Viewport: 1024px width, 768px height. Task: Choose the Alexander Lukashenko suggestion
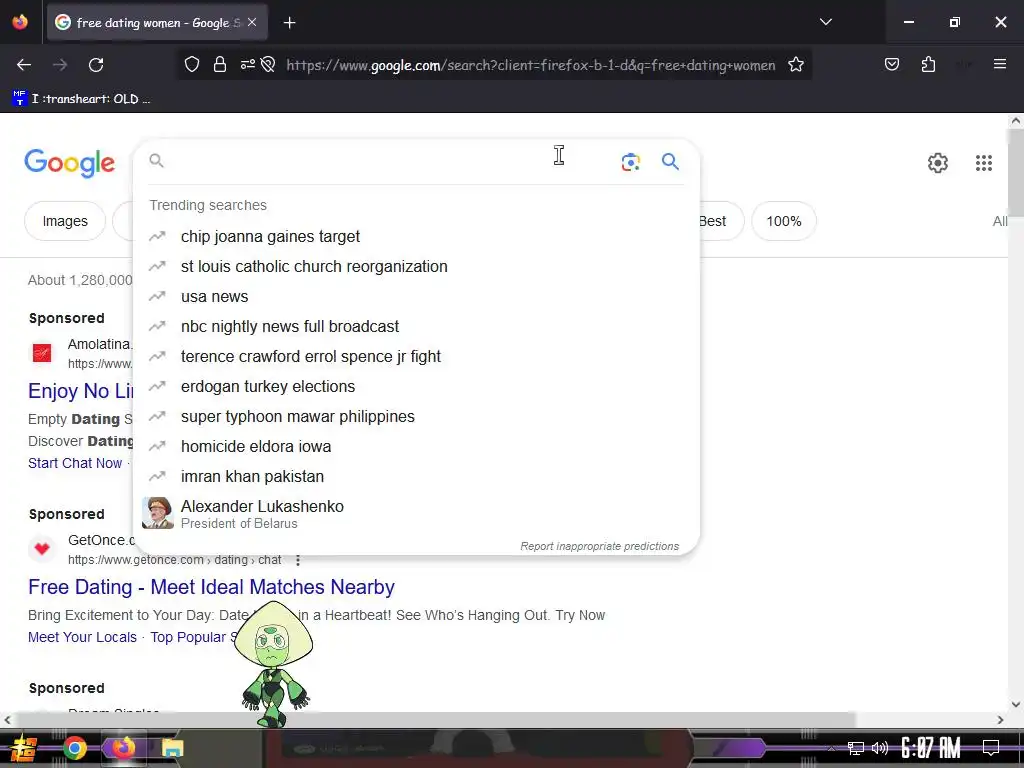click(416, 513)
